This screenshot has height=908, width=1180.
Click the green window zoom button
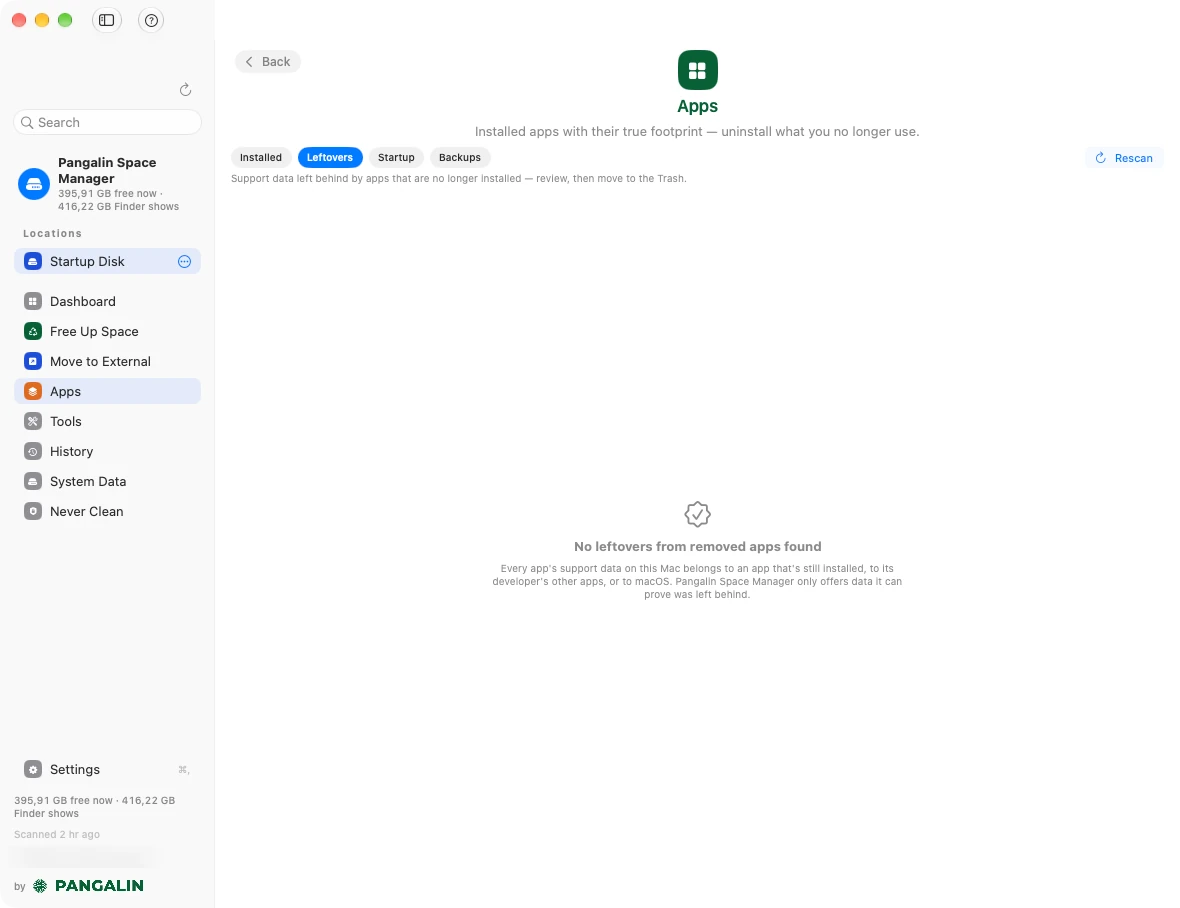pyautogui.click(x=65, y=20)
